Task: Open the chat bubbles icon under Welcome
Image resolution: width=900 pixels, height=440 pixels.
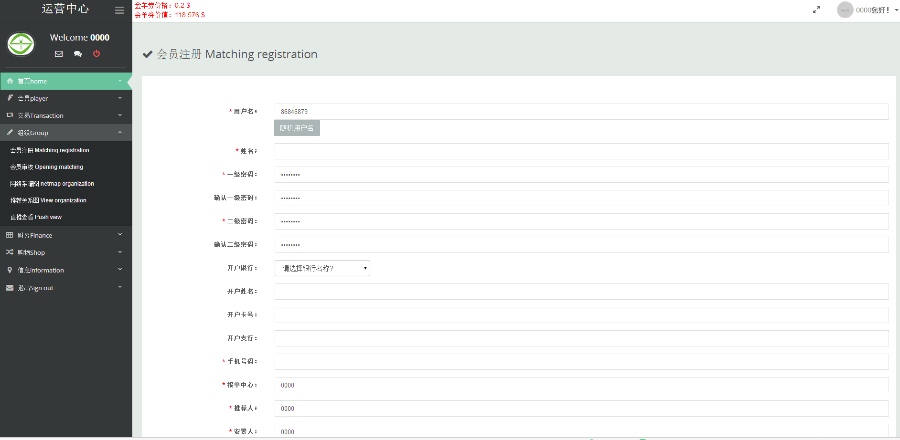Action: pyautogui.click(x=77, y=54)
